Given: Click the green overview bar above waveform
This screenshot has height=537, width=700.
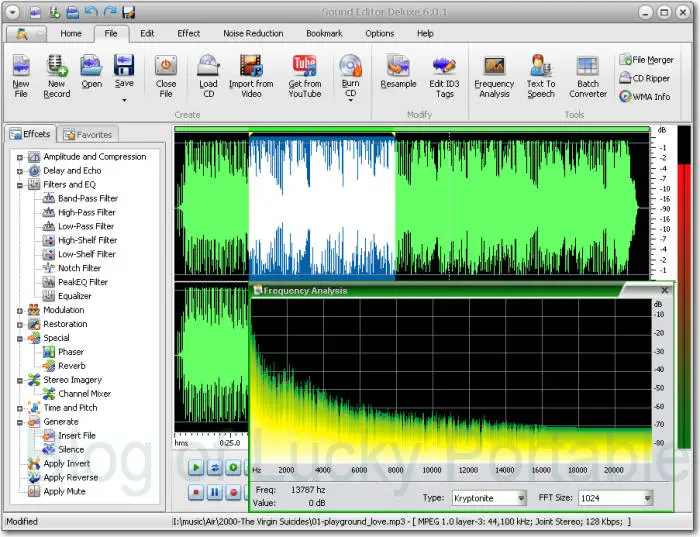Looking at the screenshot, I should click(x=412, y=129).
